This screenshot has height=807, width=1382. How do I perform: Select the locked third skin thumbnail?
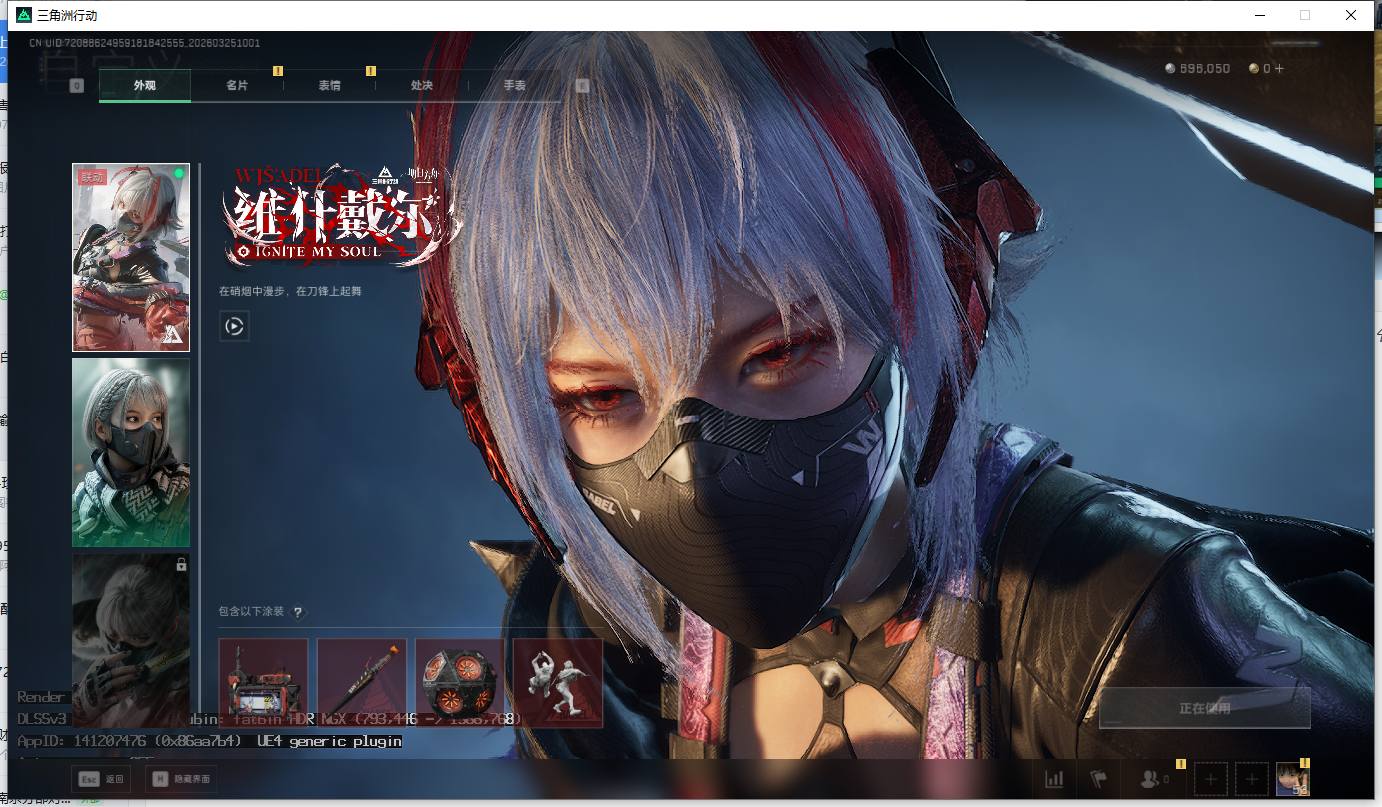click(131, 640)
